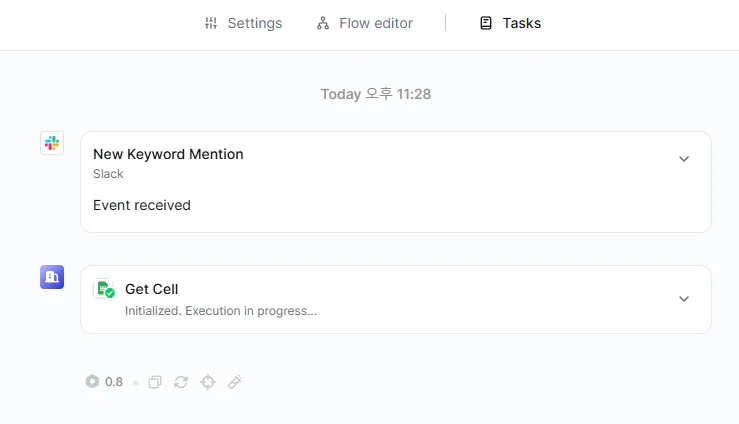Expand the New Keyword Mention card
739x424 pixels.
click(x=684, y=159)
